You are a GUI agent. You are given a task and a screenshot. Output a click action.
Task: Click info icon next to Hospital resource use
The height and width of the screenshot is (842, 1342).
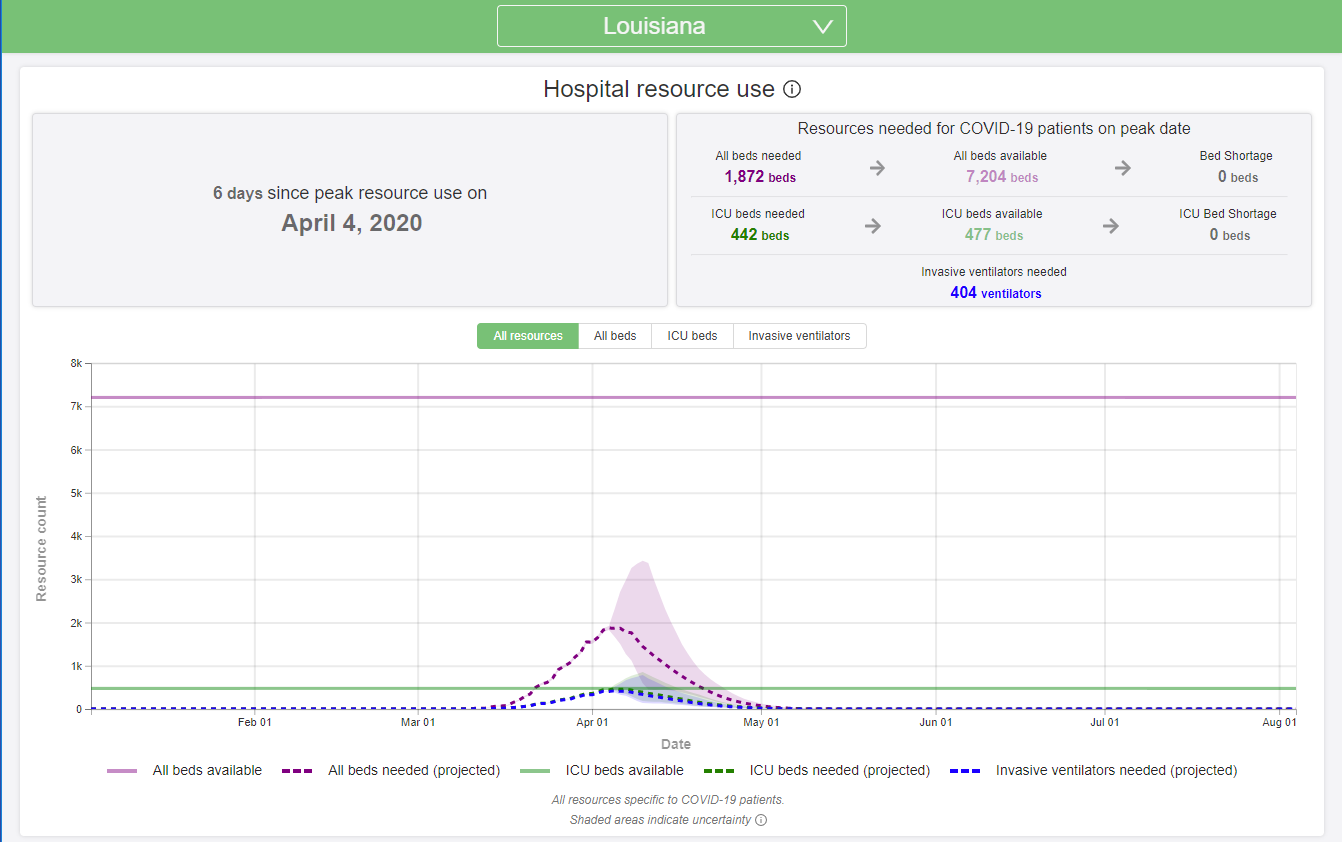point(792,89)
